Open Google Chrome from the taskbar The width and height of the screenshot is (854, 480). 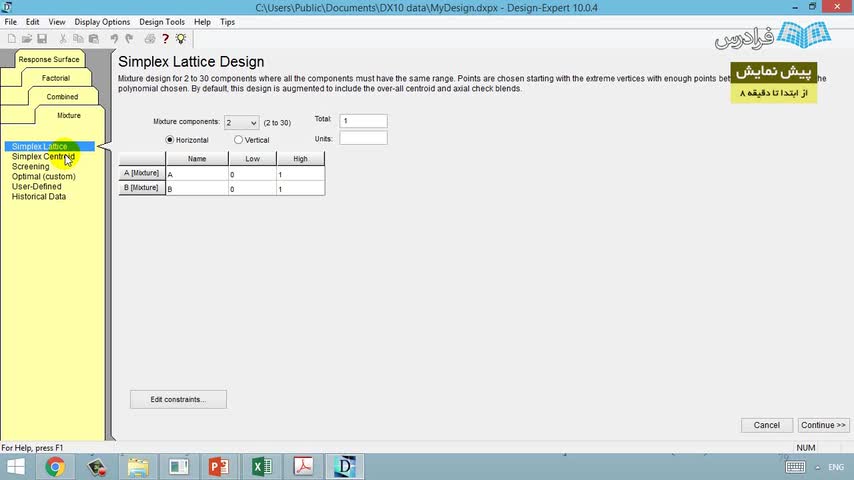click(x=55, y=467)
